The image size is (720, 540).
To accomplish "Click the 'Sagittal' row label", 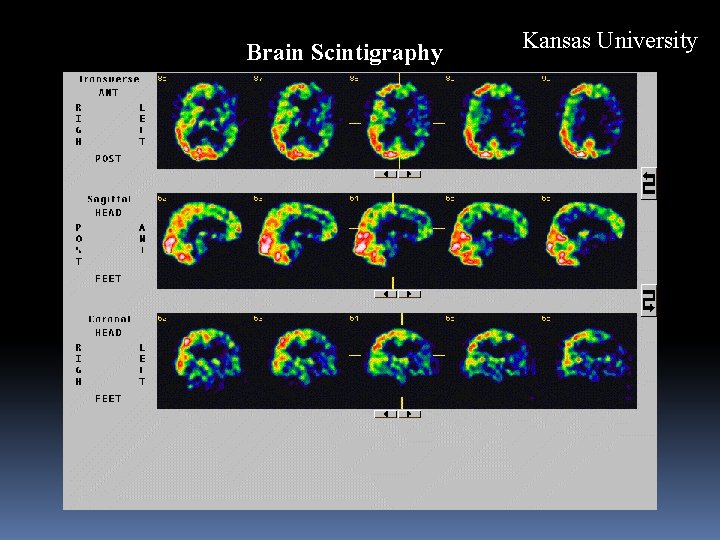I will 109,199.
